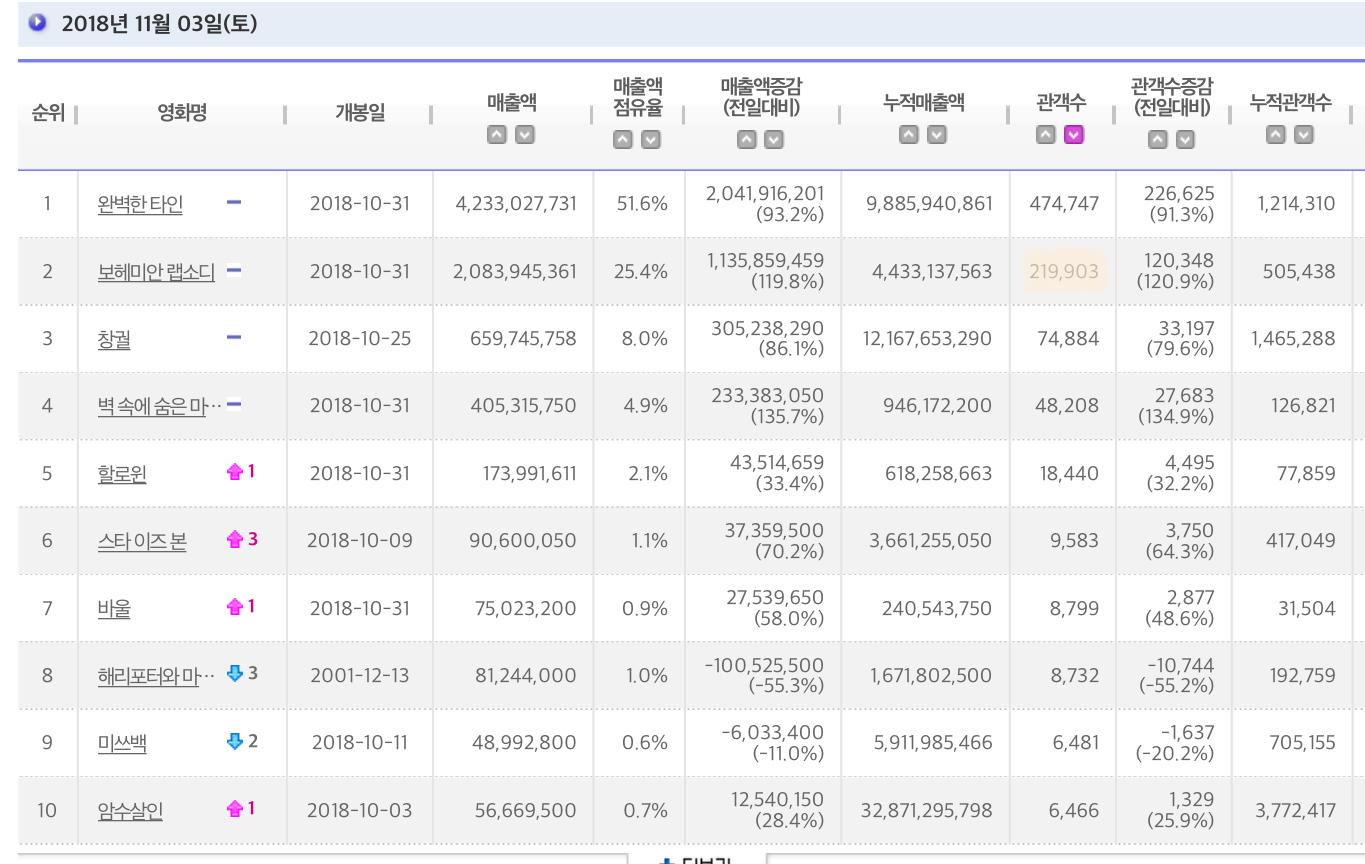Sort 누적관객수 descending with down arrow
Image resolution: width=1365 pixels, height=864 pixels.
coord(1303,135)
